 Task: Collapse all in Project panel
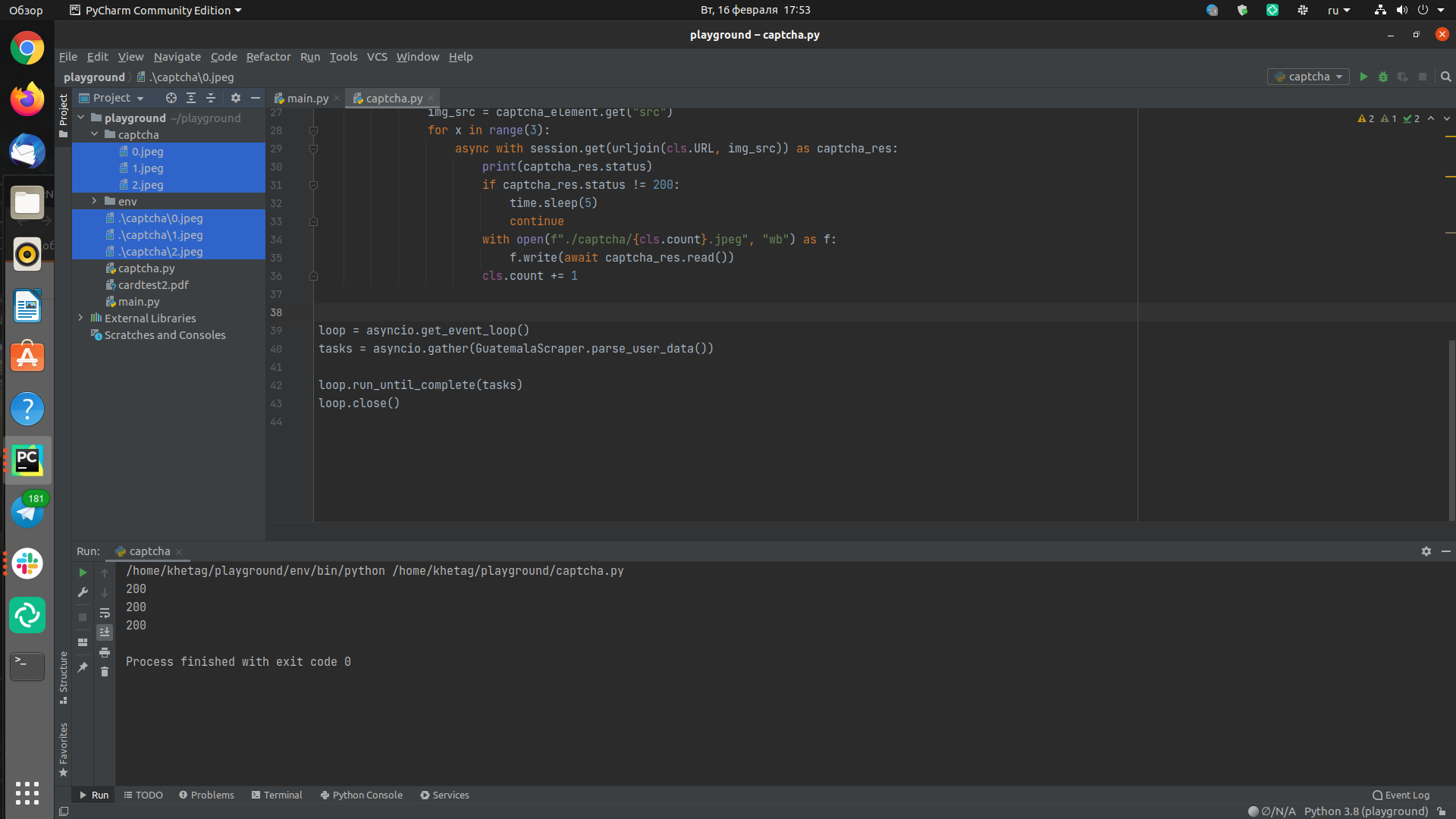tap(211, 98)
